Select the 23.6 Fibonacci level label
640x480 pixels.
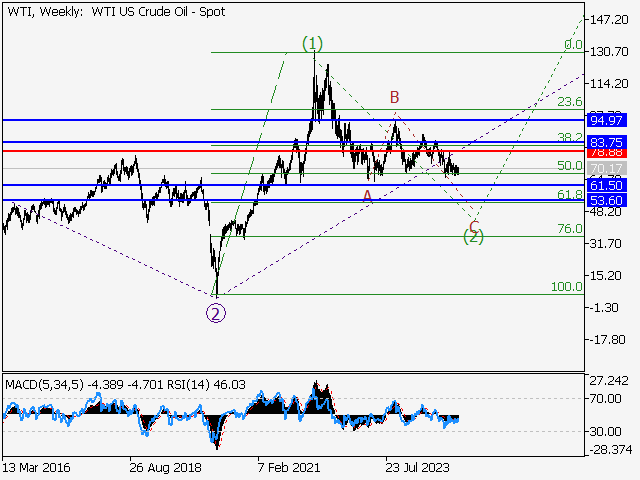pyautogui.click(x=570, y=102)
